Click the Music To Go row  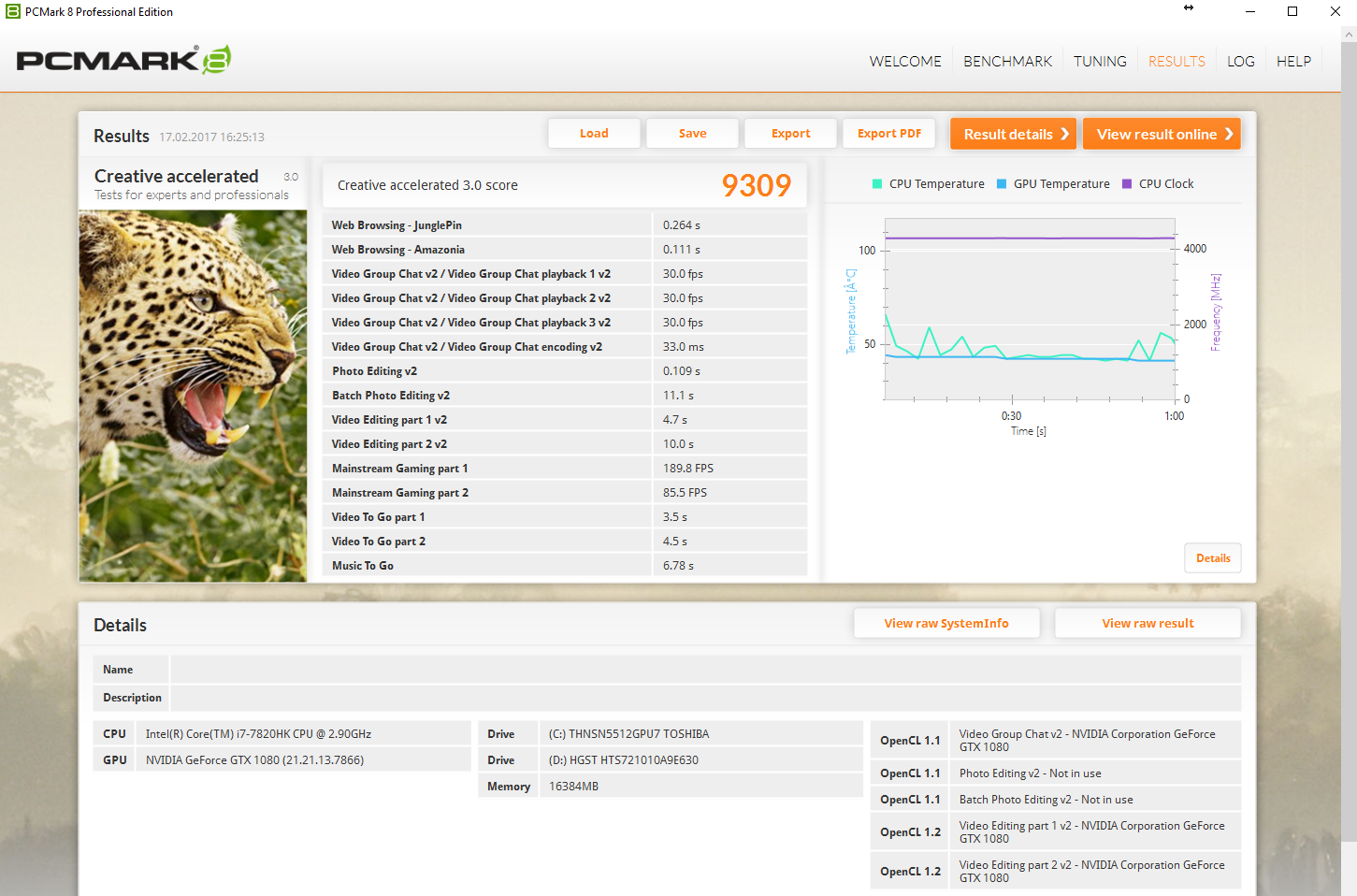tap(565, 566)
